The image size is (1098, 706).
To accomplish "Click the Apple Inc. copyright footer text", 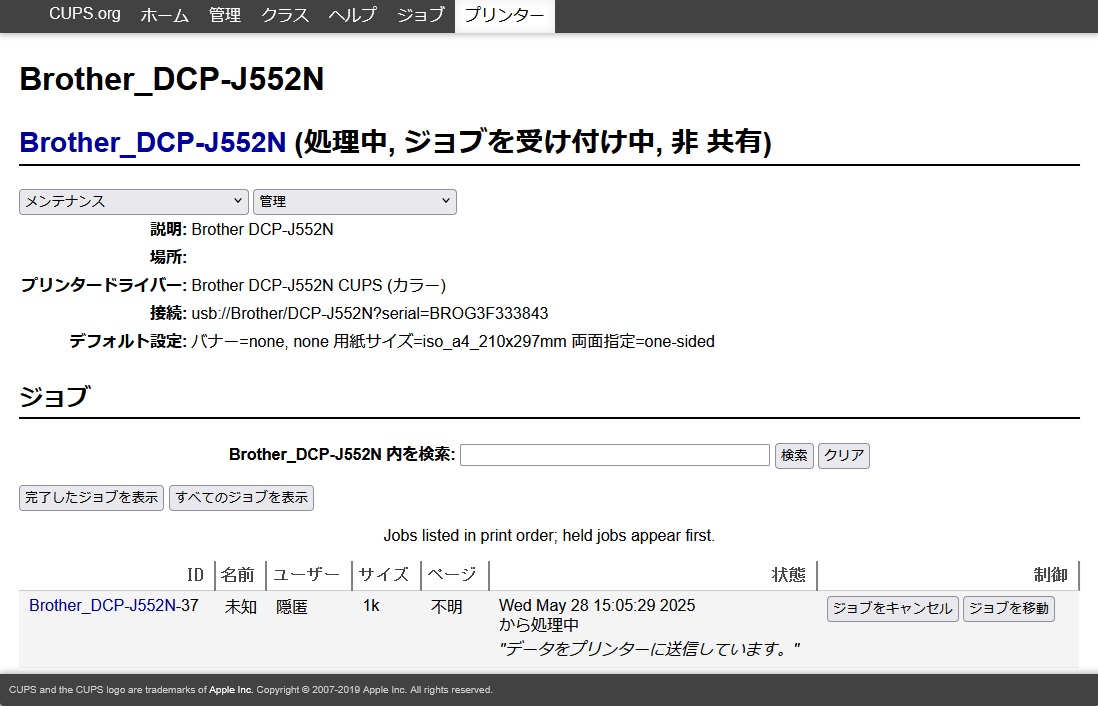I will coord(251,690).
